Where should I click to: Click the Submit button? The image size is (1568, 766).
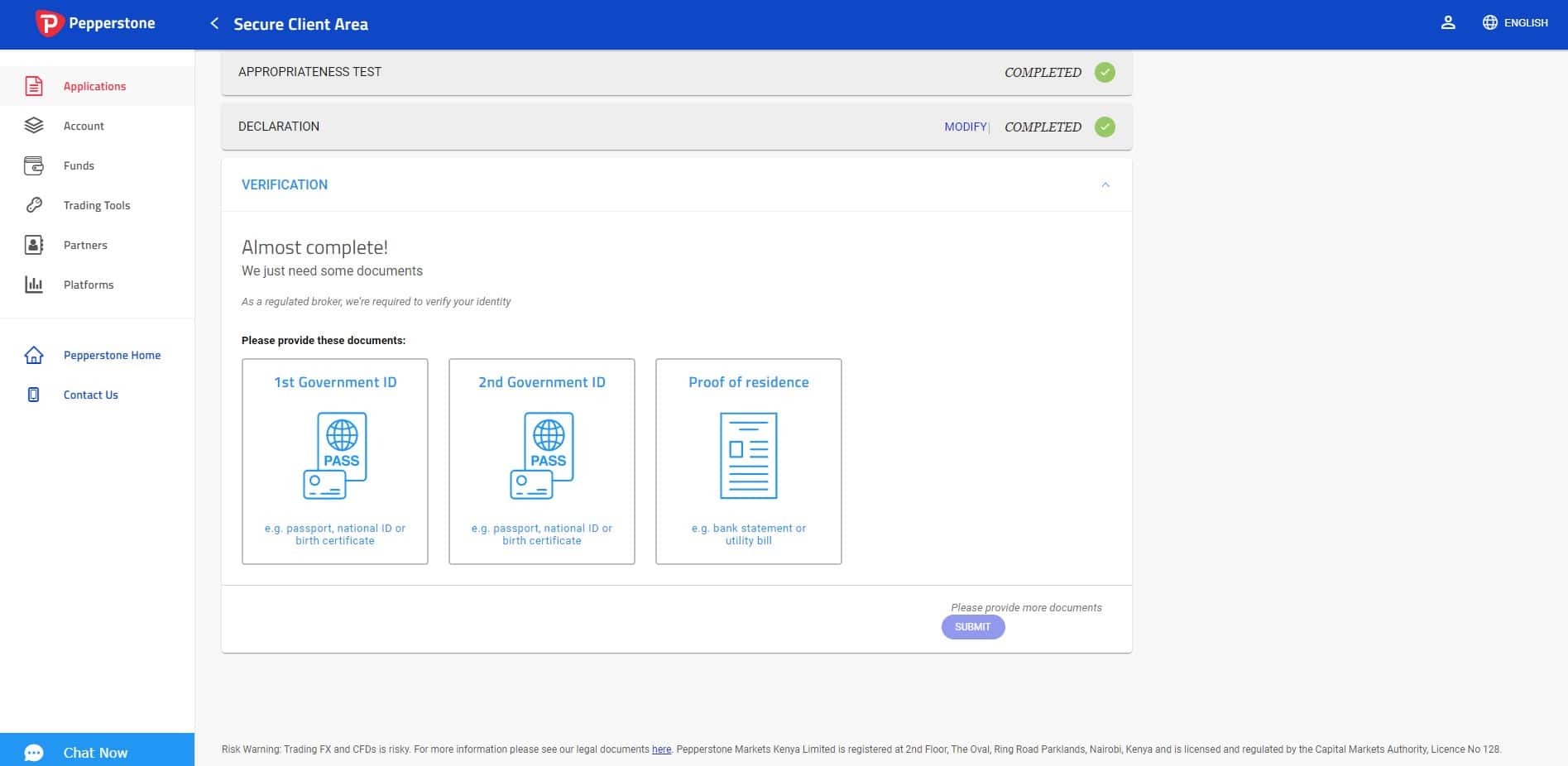pos(973,627)
